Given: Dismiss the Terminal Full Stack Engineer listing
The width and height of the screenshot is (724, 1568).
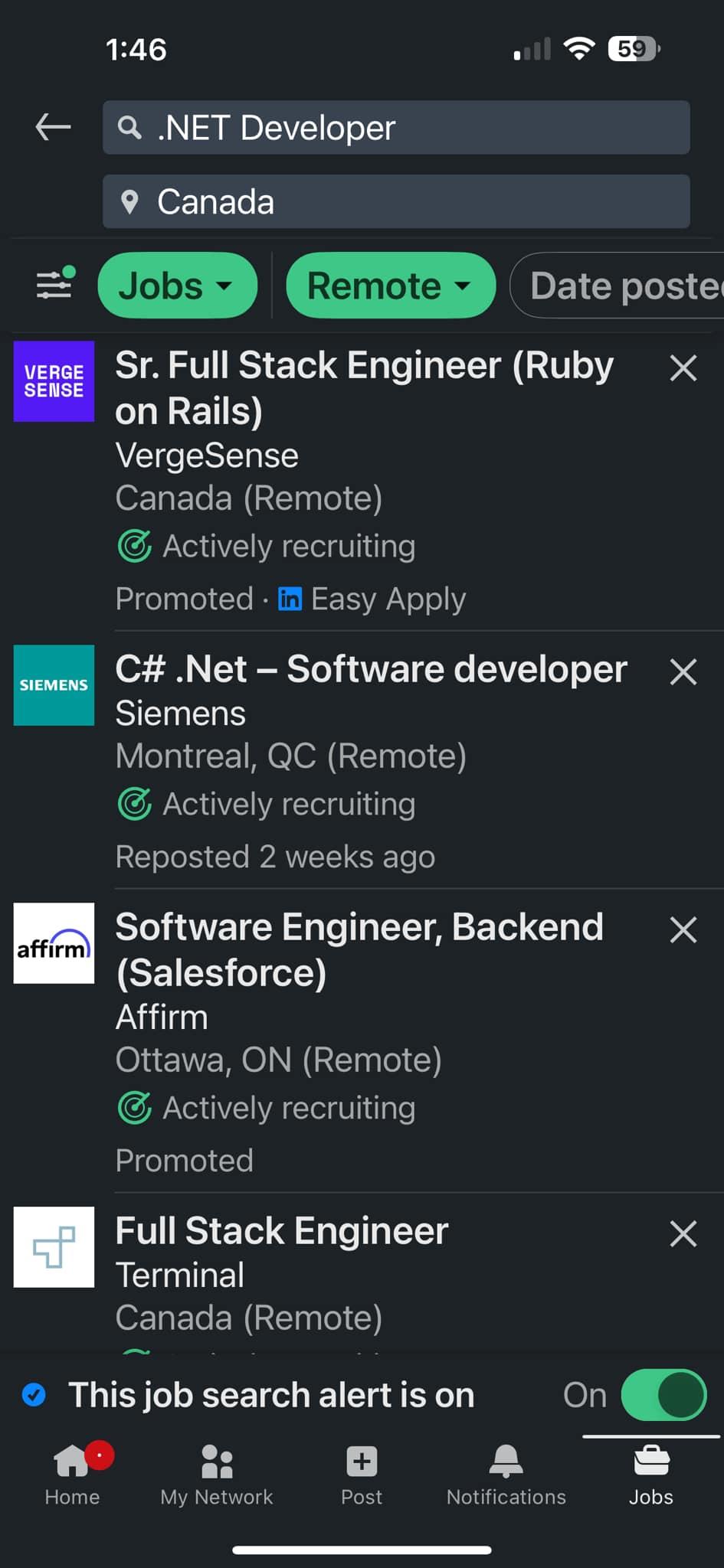Looking at the screenshot, I should pyautogui.click(x=683, y=1234).
